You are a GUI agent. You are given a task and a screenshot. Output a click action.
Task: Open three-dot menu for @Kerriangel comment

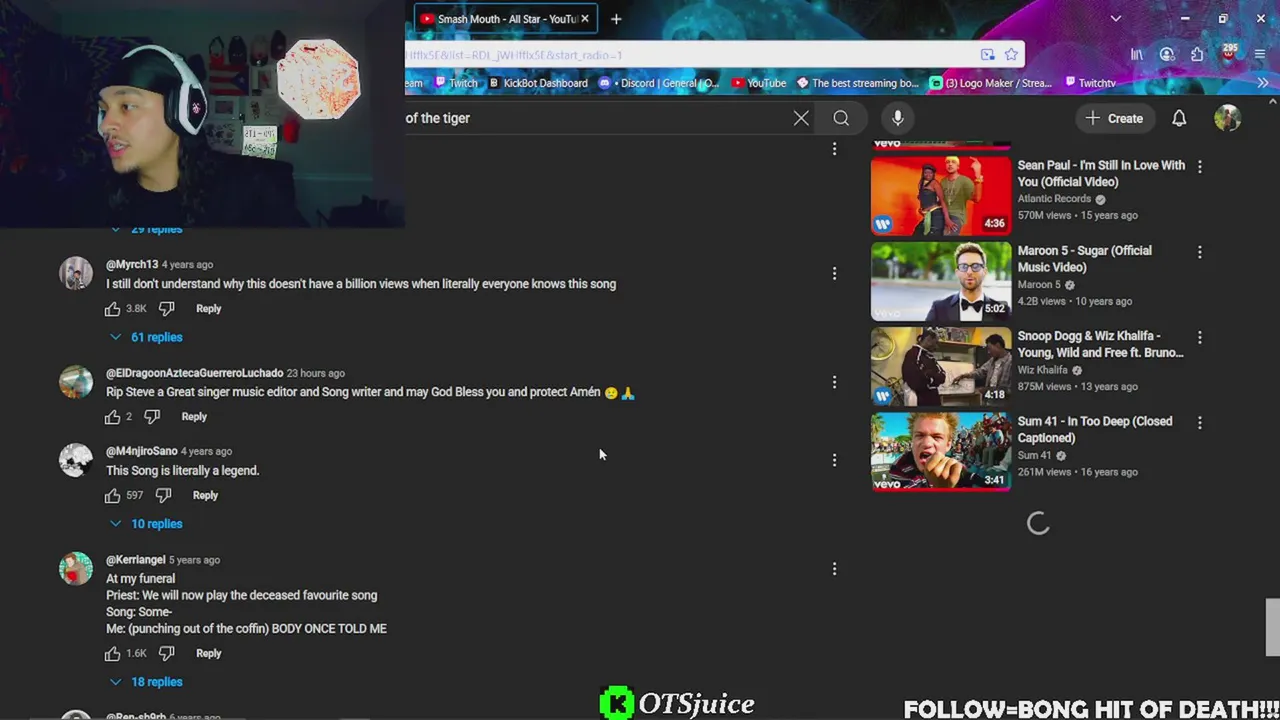[x=834, y=569]
